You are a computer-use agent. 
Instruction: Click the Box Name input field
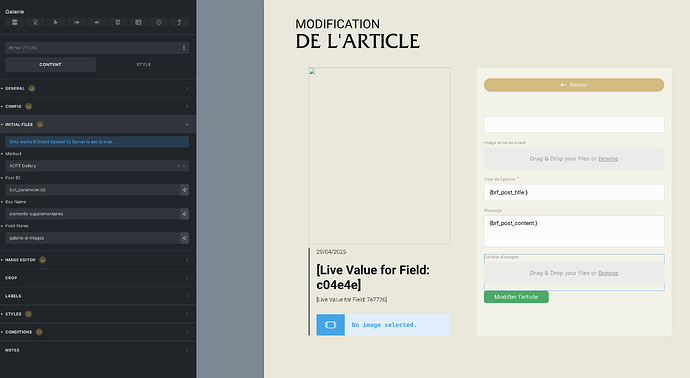pos(92,214)
